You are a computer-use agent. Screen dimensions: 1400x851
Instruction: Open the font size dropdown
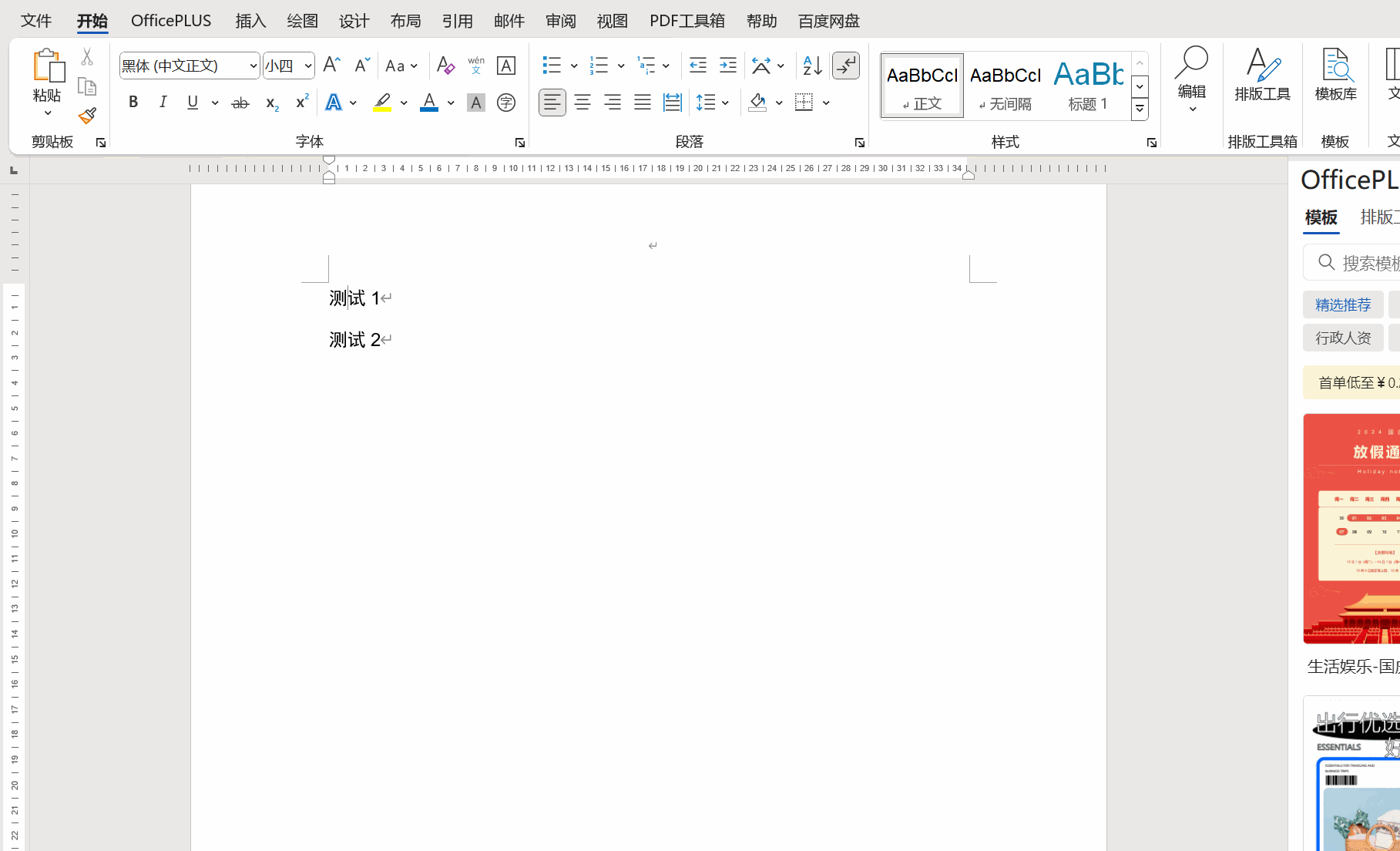(x=307, y=66)
